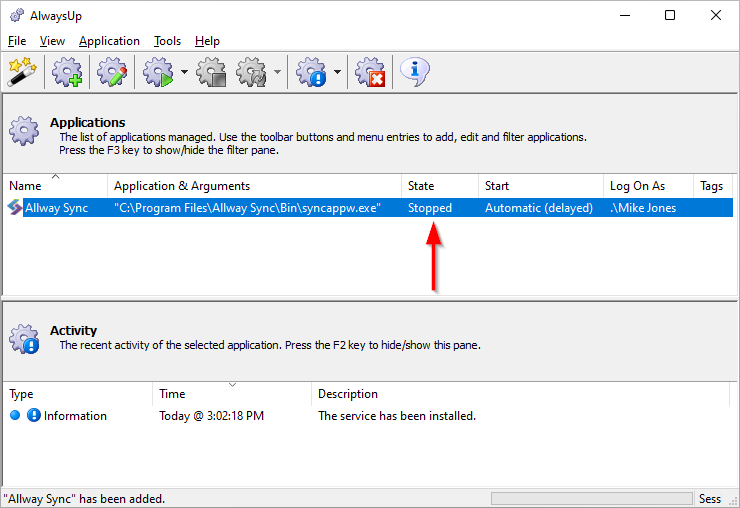Open the Restart application dropdown arrow
This screenshot has height=508, width=740.
278,72
